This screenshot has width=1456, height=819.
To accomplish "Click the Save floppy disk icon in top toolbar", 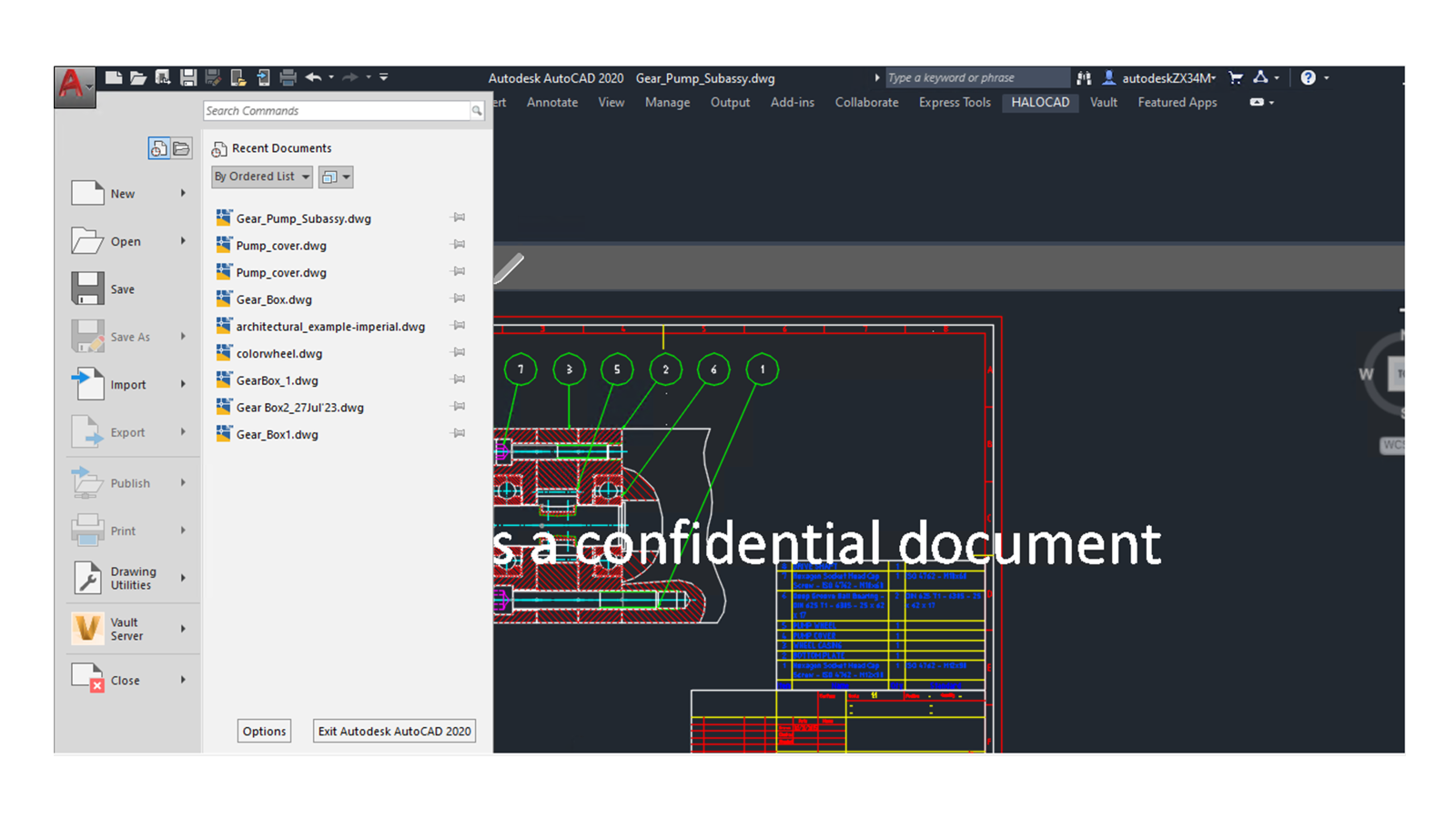I will click(188, 78).
